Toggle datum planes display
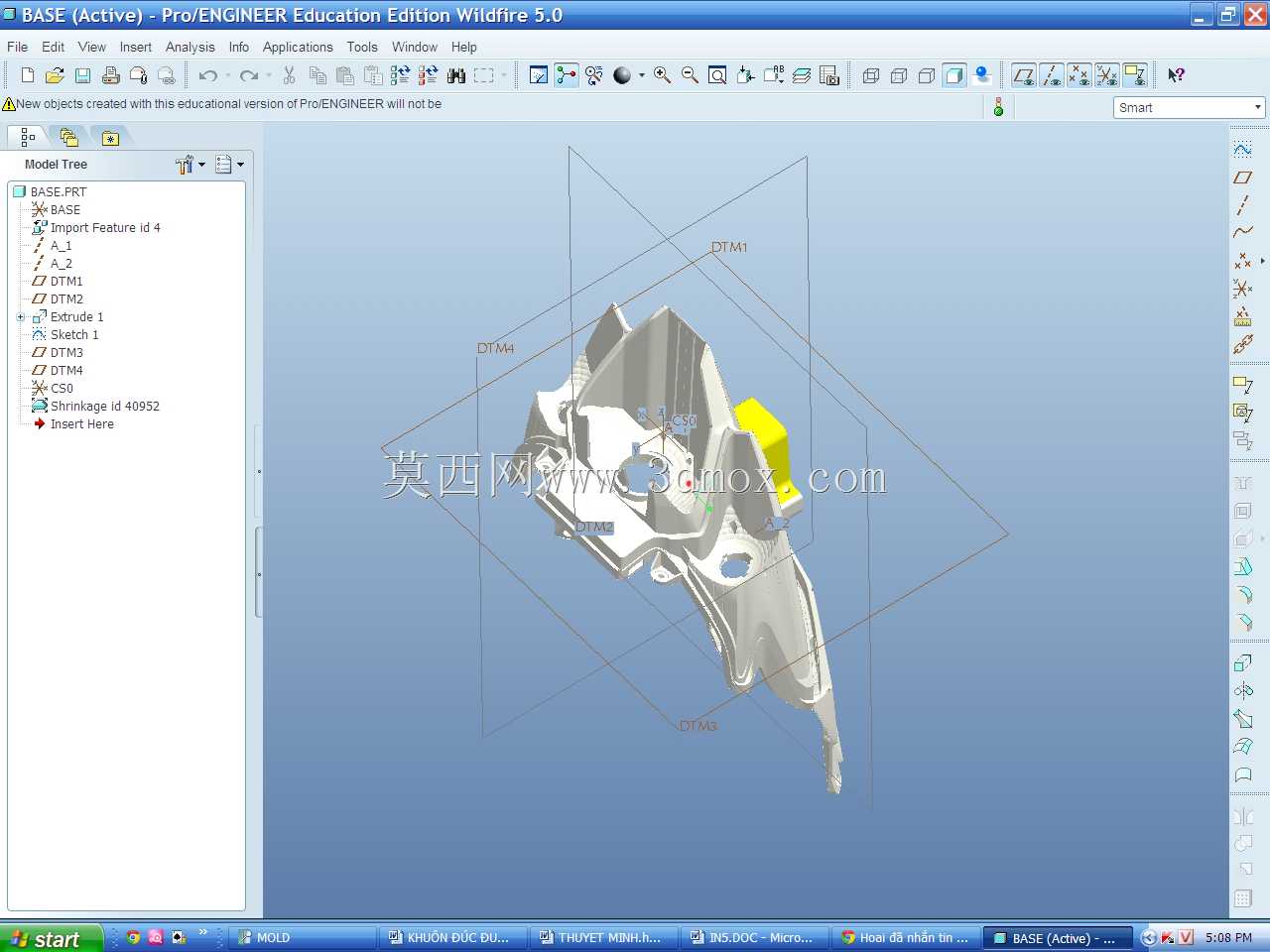 (x=1024, y=75)
